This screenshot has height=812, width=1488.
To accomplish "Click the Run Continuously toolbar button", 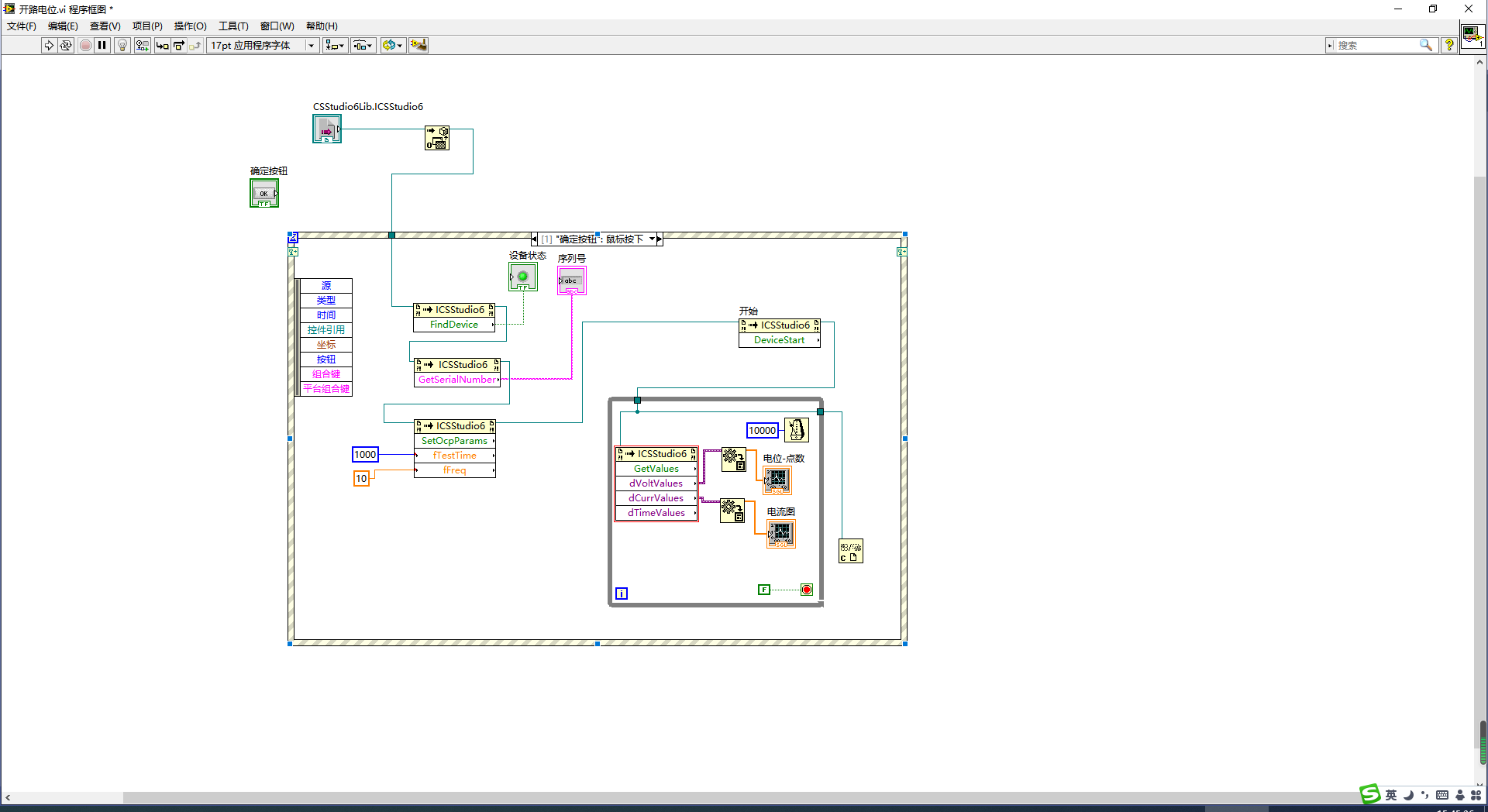I will [x=66, y=46].
